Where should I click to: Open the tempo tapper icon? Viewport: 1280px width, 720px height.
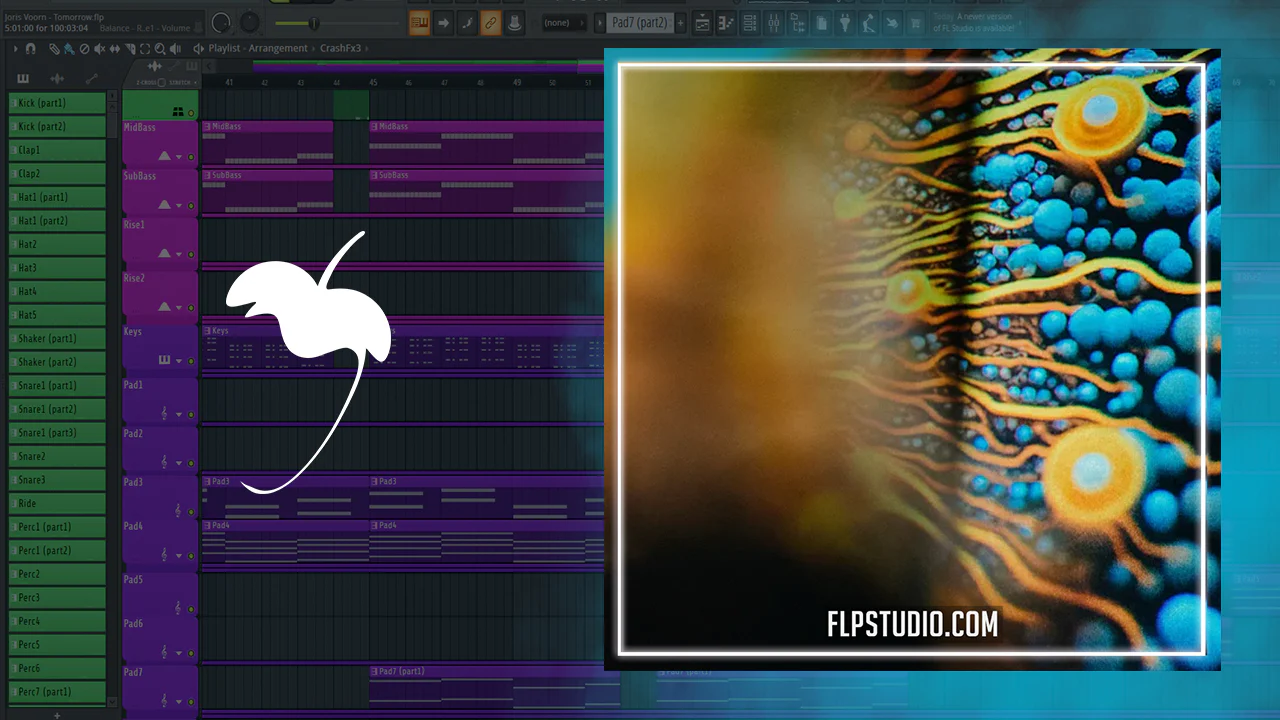tap(868, 23)
